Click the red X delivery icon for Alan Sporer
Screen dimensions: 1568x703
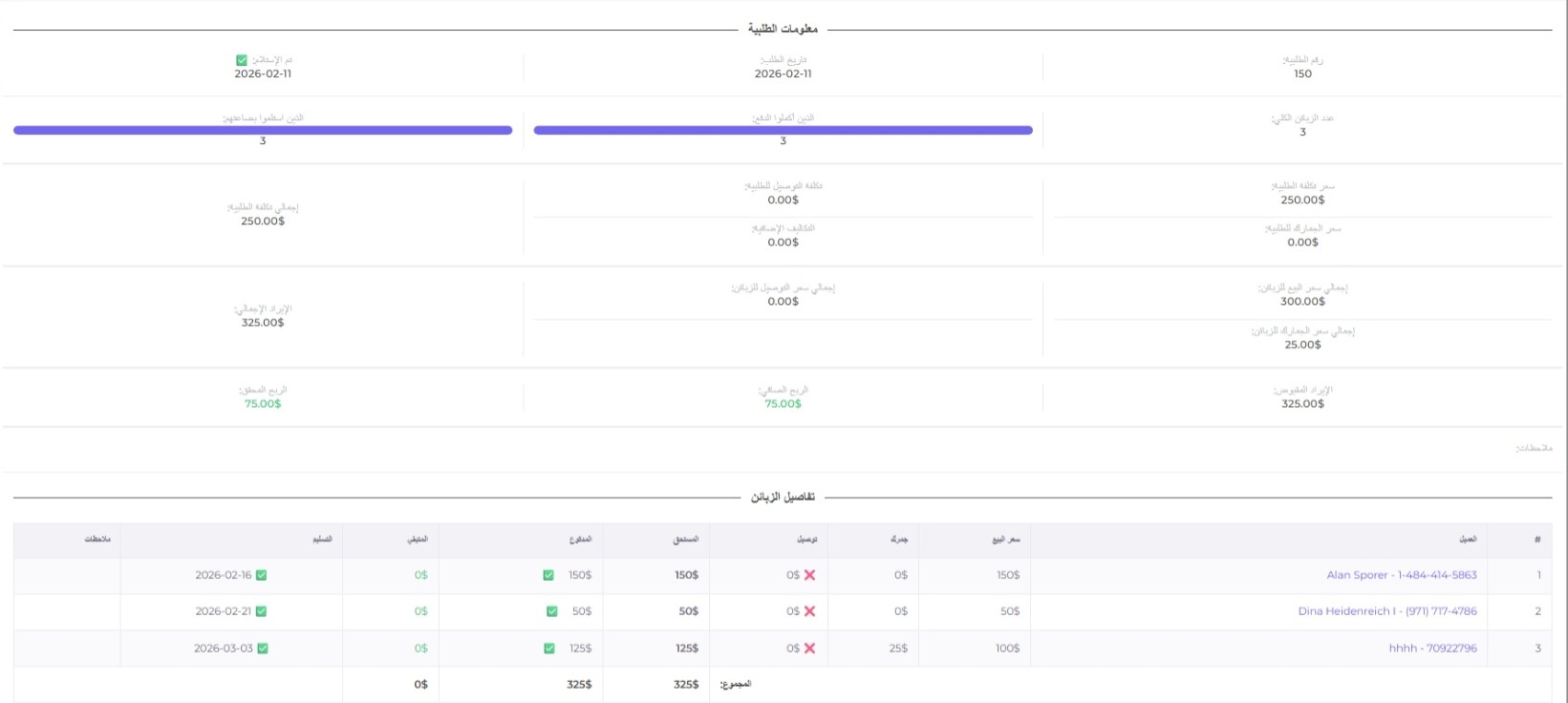(x=809, y=575)
